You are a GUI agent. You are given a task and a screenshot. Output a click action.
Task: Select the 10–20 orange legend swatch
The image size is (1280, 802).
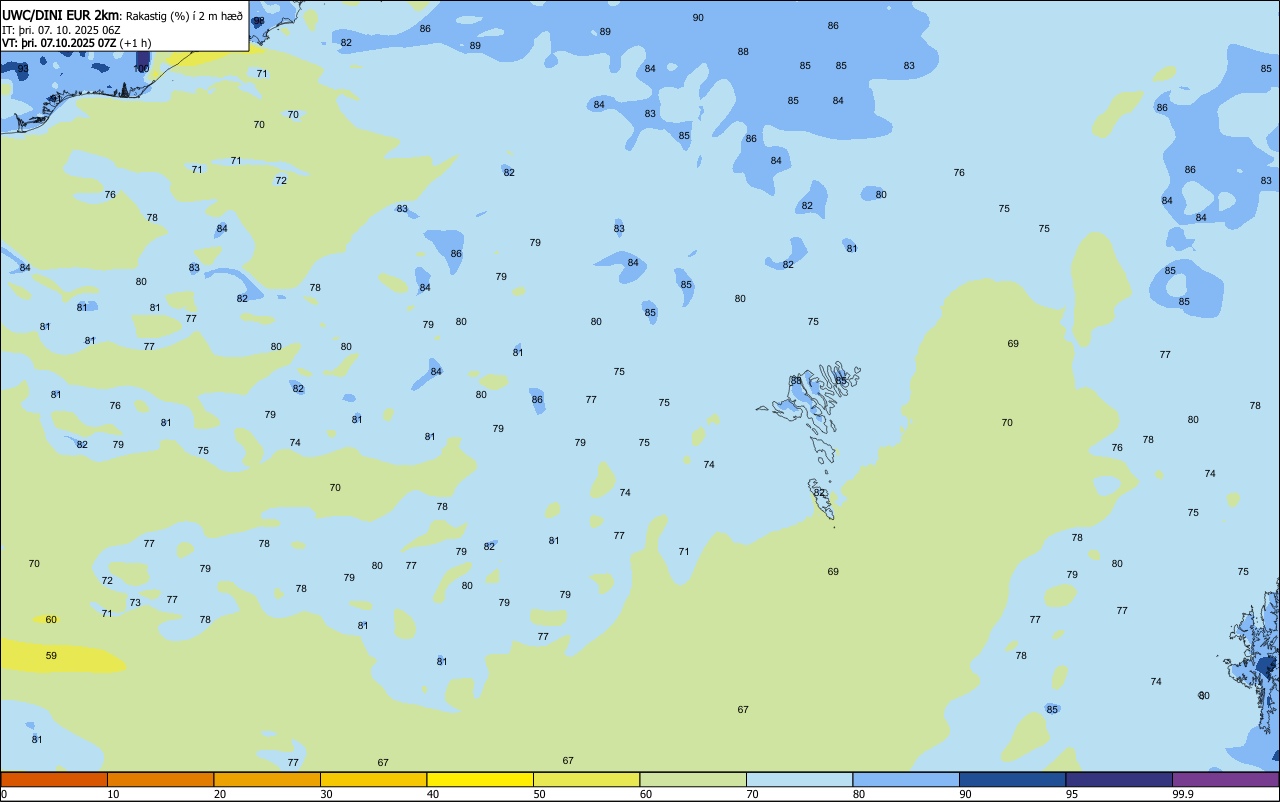coord(160,779)
